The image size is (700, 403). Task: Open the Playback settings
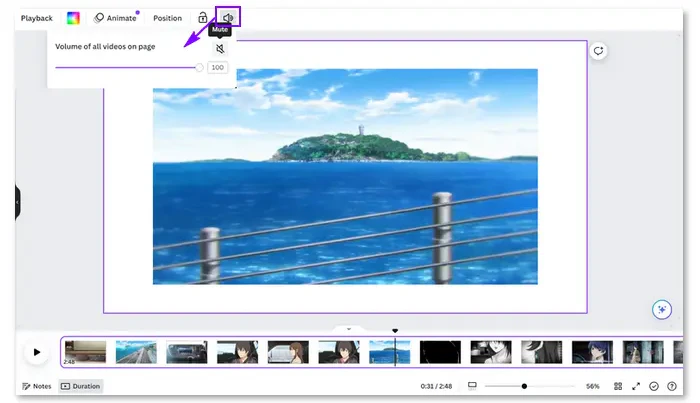[37, 18]
